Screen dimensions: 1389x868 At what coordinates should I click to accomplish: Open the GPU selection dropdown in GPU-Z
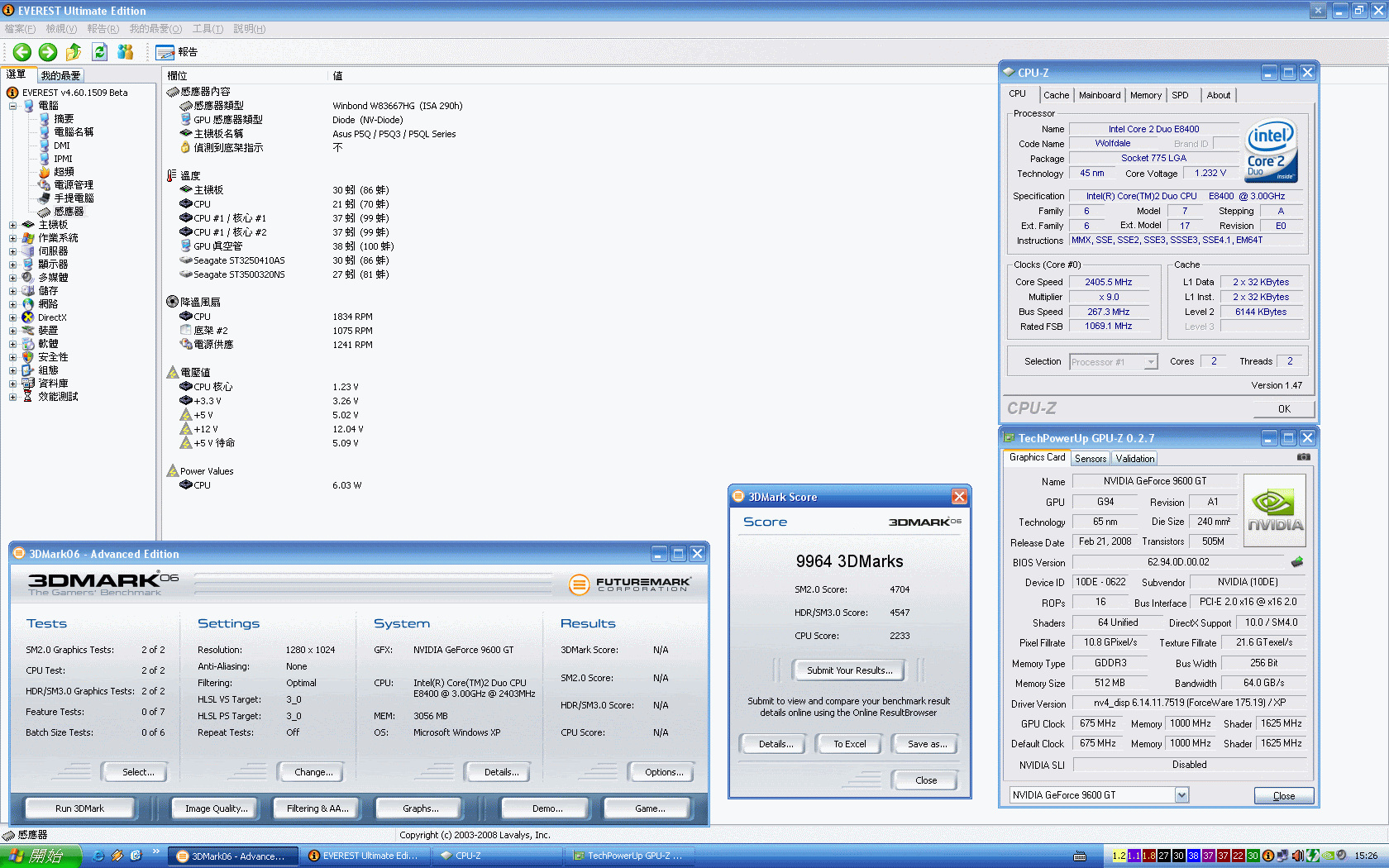point(1181,795)
